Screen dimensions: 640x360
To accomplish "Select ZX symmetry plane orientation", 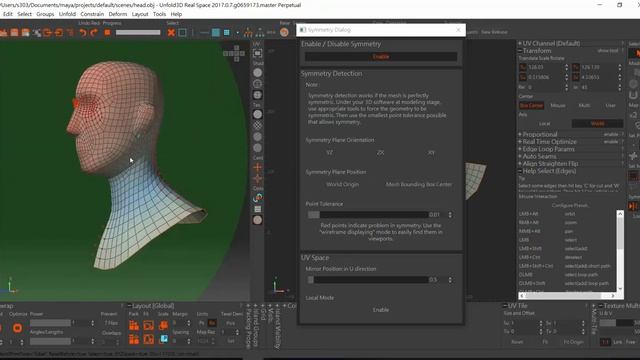I will click(x=380, y=153).
